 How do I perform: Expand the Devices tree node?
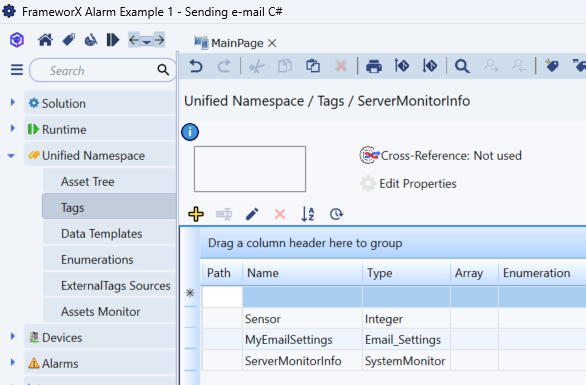pos(13,336)
